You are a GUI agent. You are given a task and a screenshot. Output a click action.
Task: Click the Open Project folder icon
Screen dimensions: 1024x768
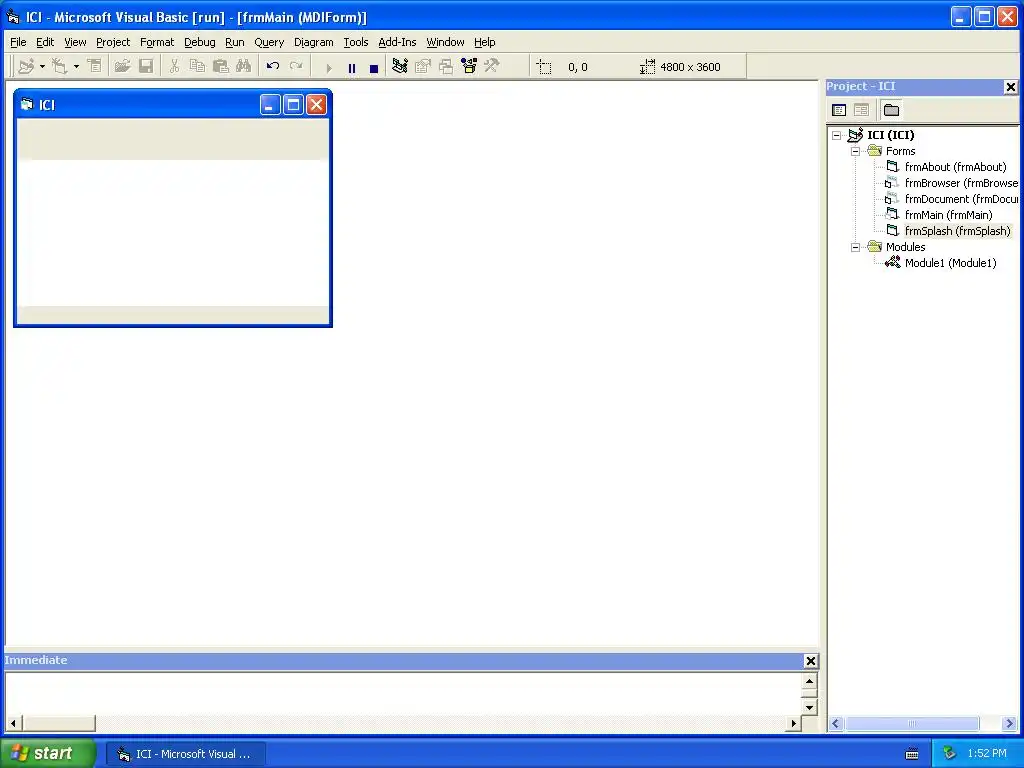(x=122, y=67)
